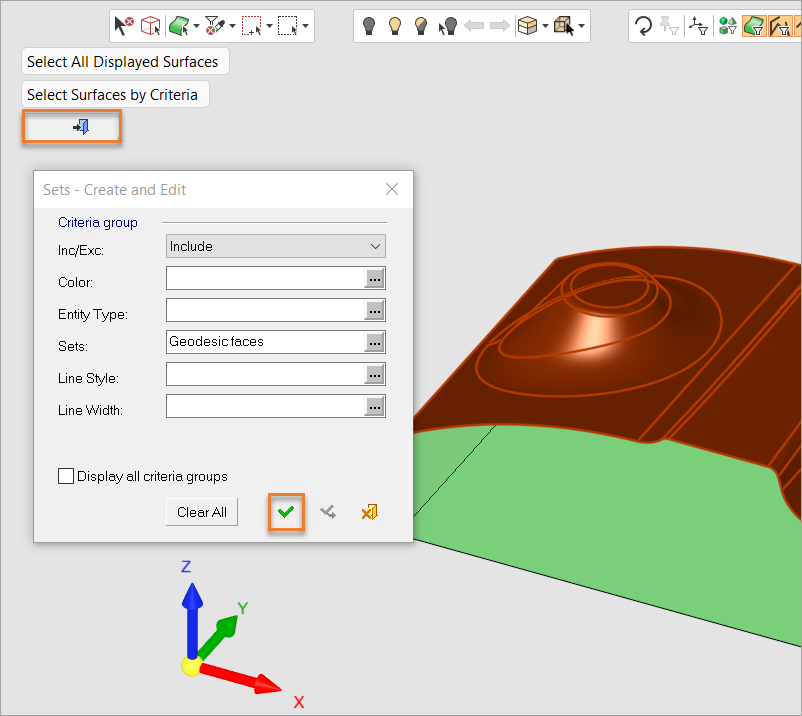
Task: Expand the green surface tool dropdown arrow
Action: tap(196, 26)
